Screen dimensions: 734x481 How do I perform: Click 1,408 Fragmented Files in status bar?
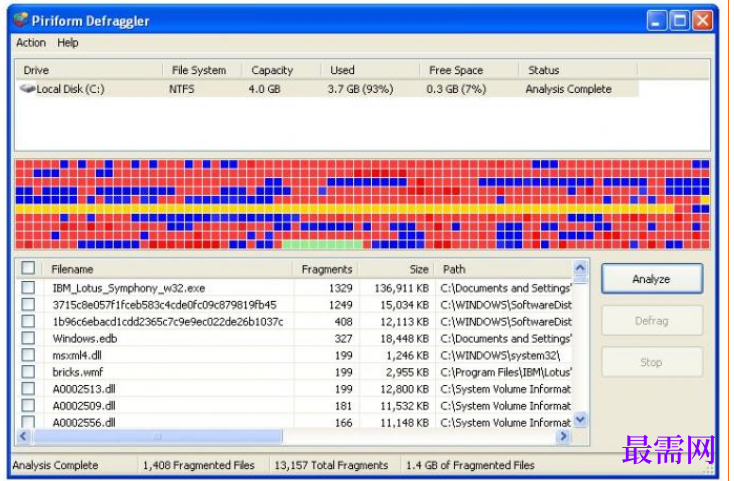click(198, 465)
